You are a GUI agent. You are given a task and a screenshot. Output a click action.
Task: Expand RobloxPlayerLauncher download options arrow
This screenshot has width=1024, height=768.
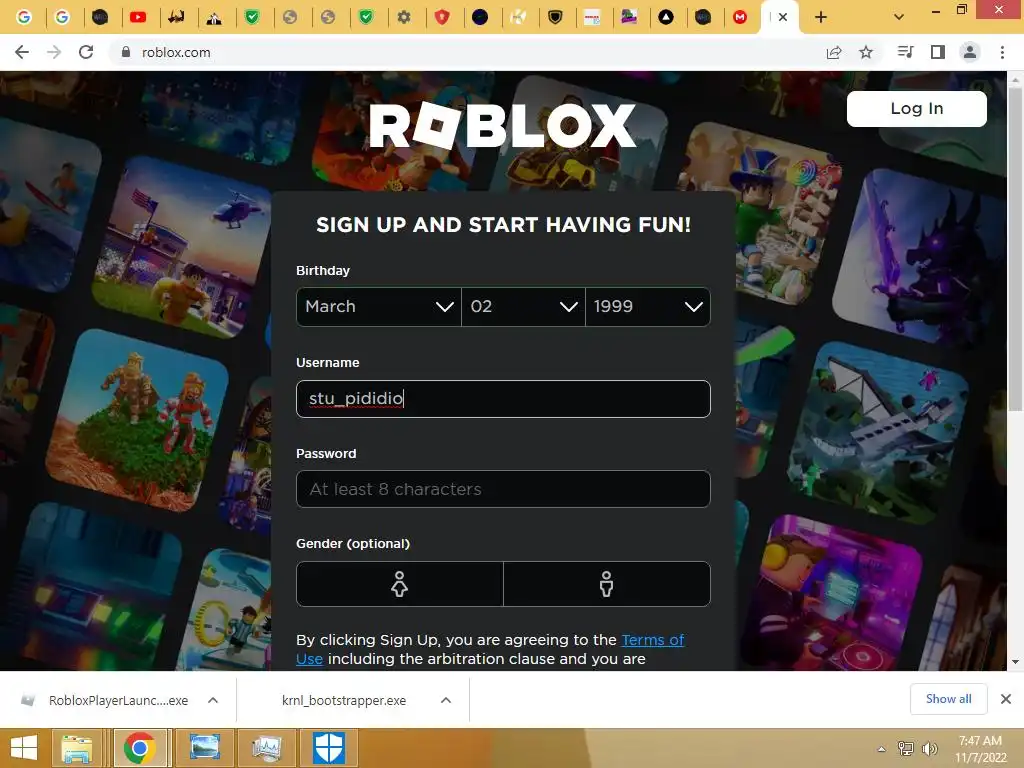pyautogui.click(x=213, y=700)
